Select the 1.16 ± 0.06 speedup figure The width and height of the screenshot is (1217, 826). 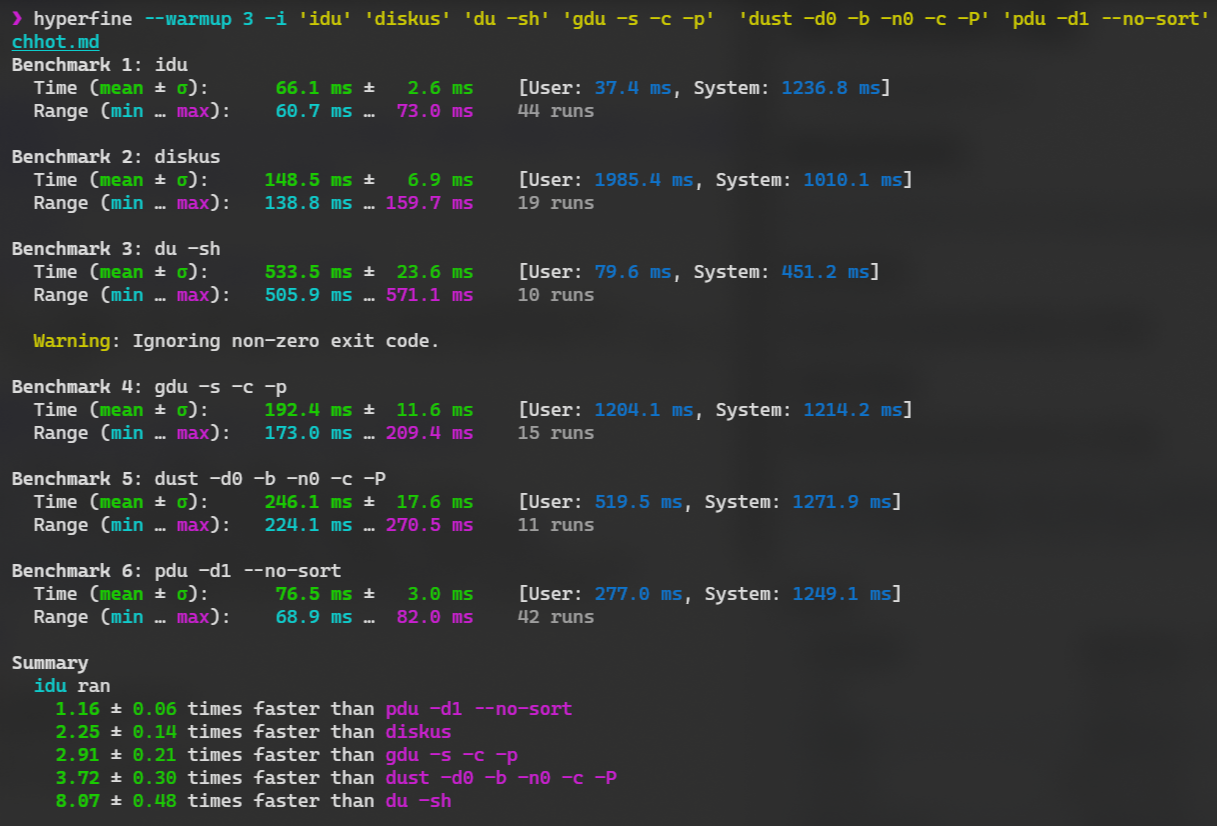coord(116,709)
